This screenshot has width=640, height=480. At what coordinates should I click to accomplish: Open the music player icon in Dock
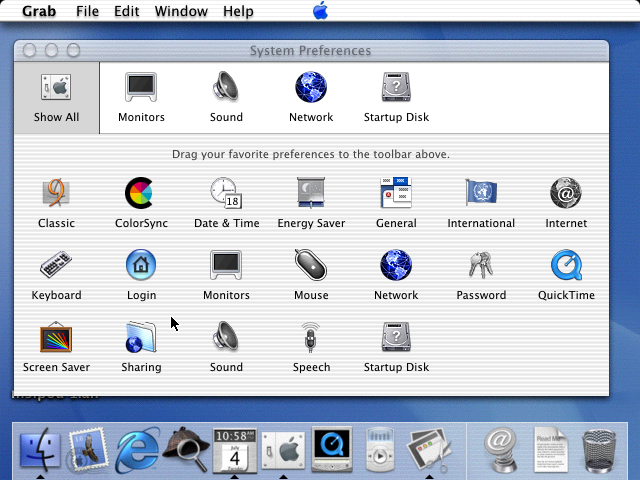pos(380,450)
